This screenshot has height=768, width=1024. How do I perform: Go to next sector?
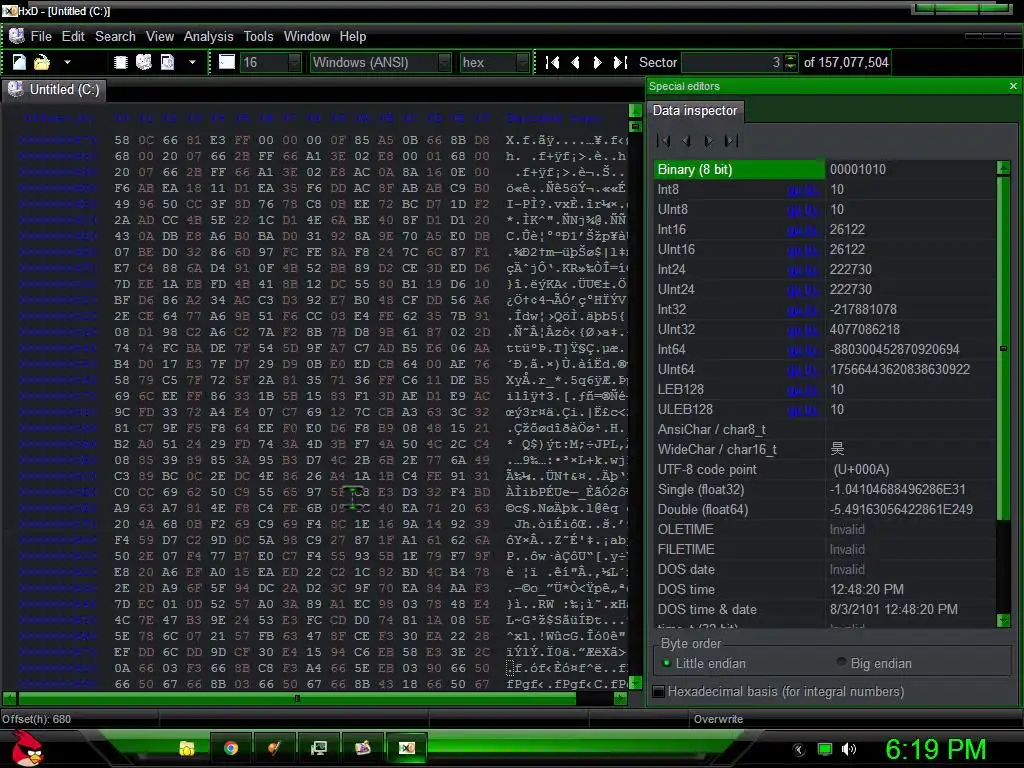pyautogui.click(x=597, y=62)
